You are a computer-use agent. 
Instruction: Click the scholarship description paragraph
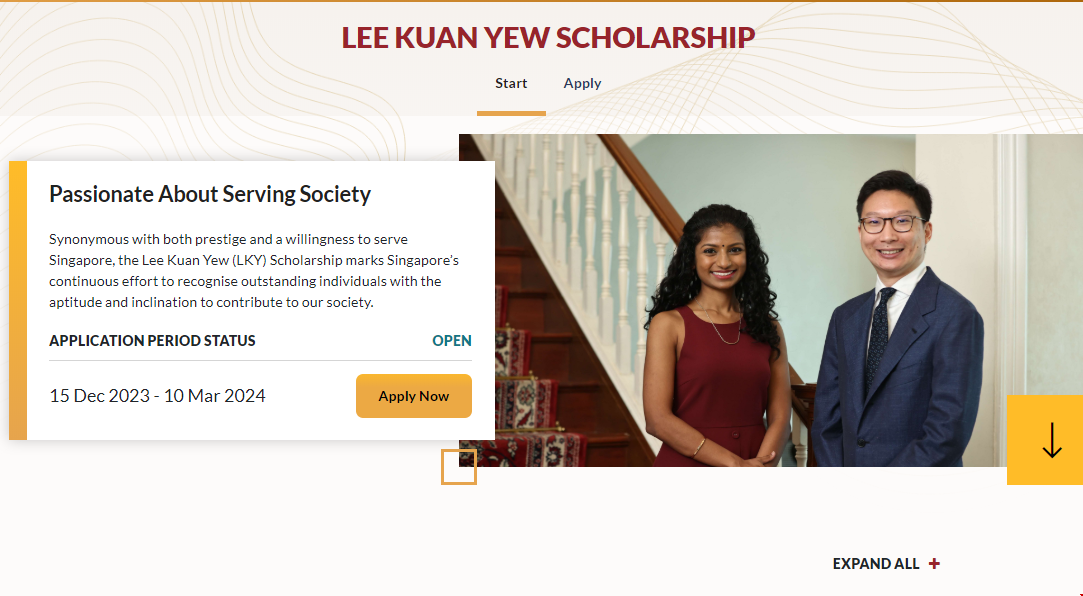[x=254, y=270]
